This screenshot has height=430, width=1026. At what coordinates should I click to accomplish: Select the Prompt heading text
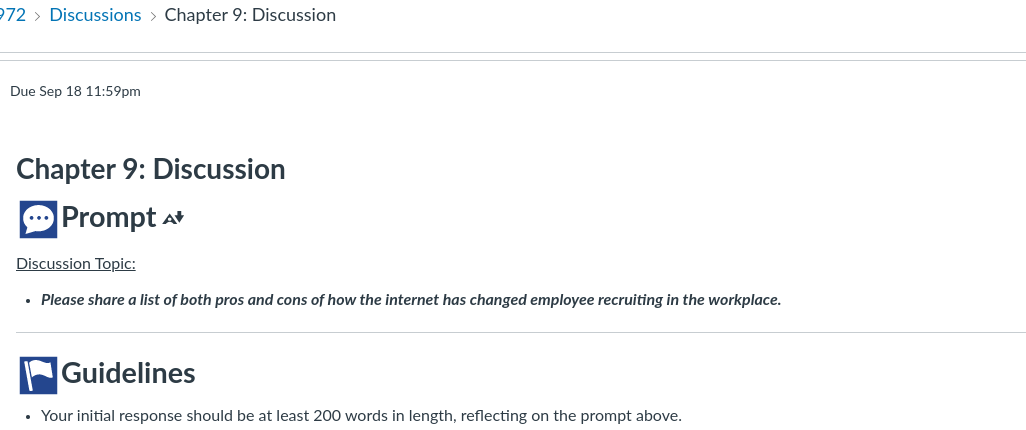pyautogui.click(x=109, y=217)
